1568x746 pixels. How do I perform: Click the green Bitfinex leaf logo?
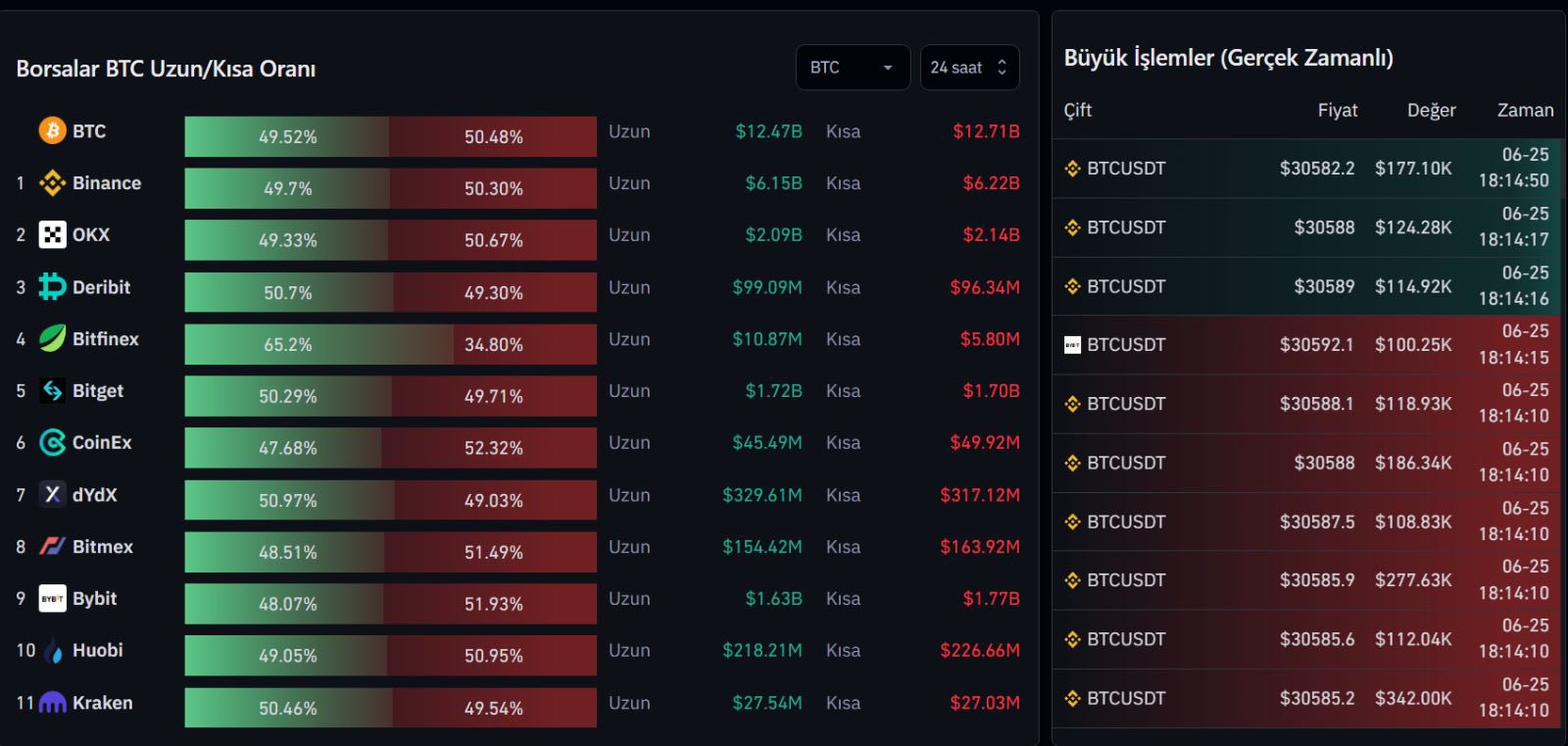coord(52,338)
